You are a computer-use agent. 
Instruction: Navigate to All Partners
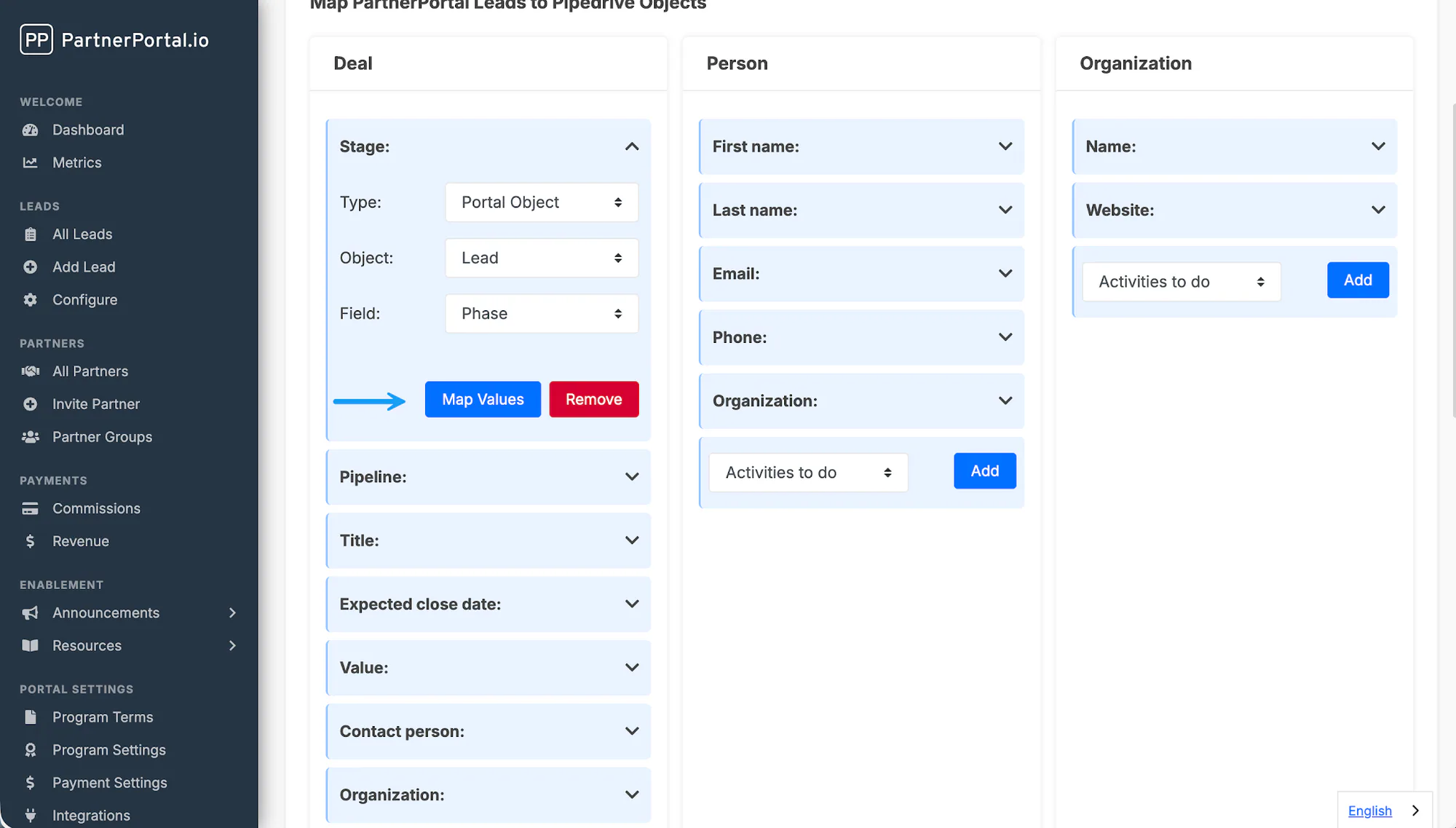pos(90,371)
